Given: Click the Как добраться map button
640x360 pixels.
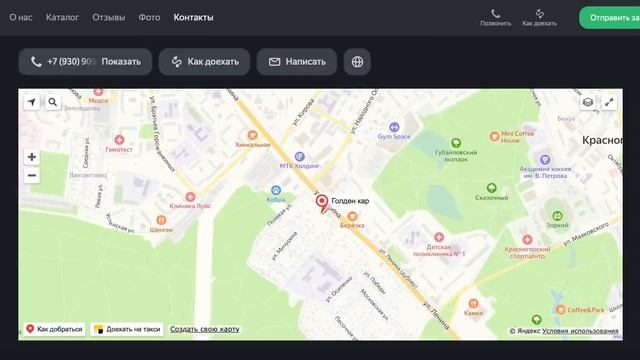Looking at the screenshot, I should click(54, 329).
